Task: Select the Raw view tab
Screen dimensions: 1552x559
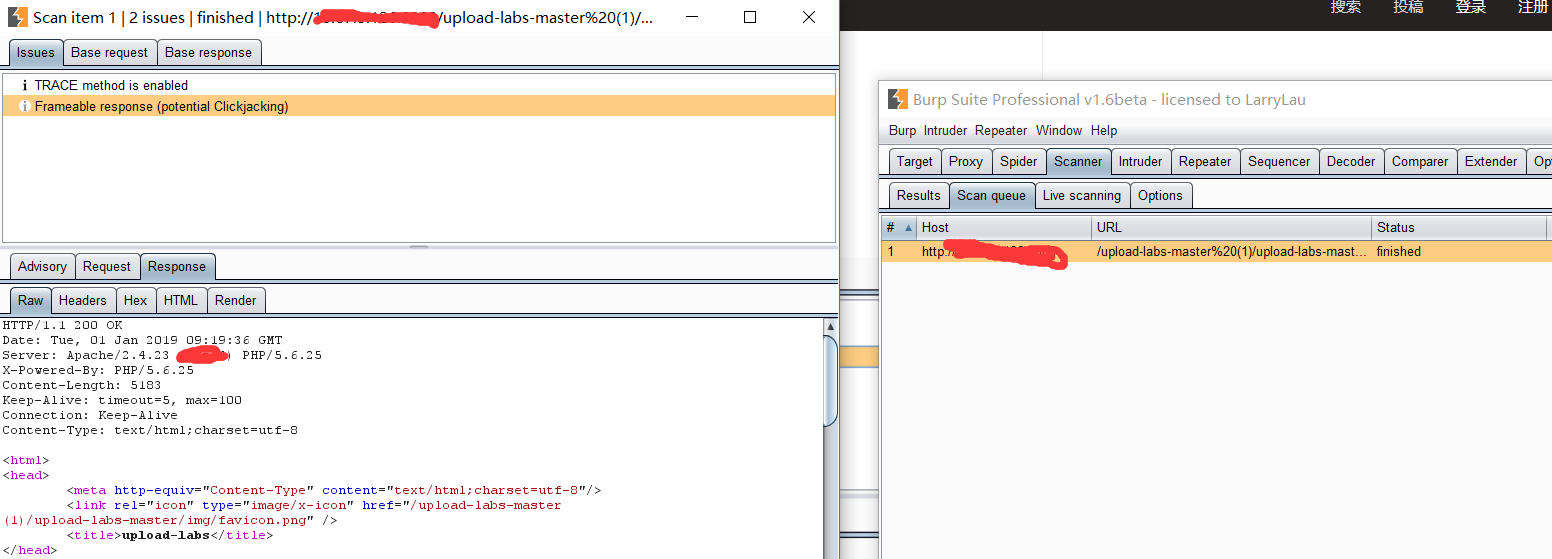Action: pyautogui.click(x=31, y=300)
